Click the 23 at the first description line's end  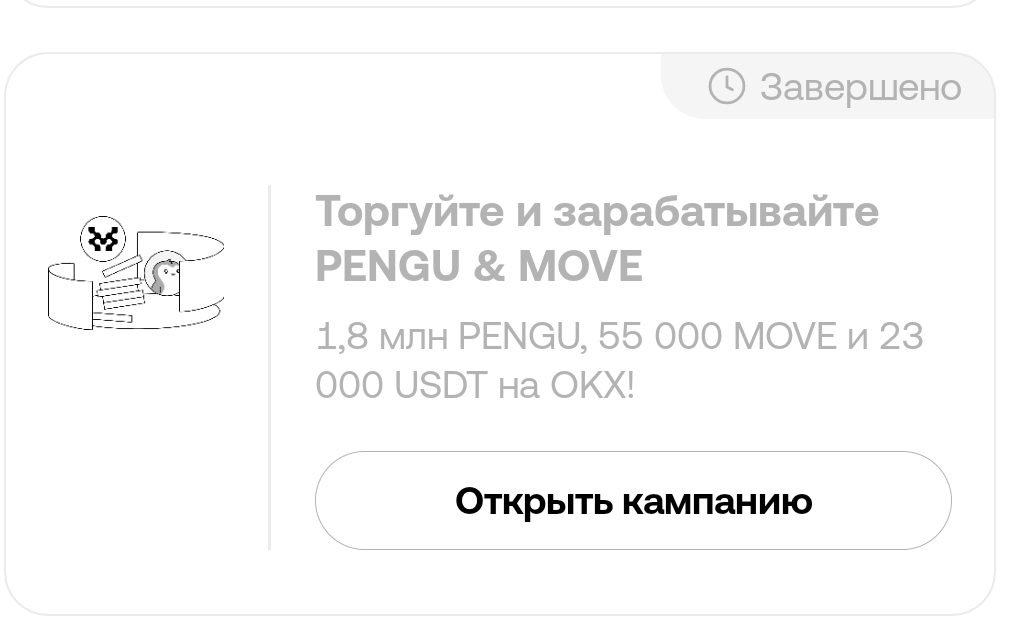pos(901,336)
